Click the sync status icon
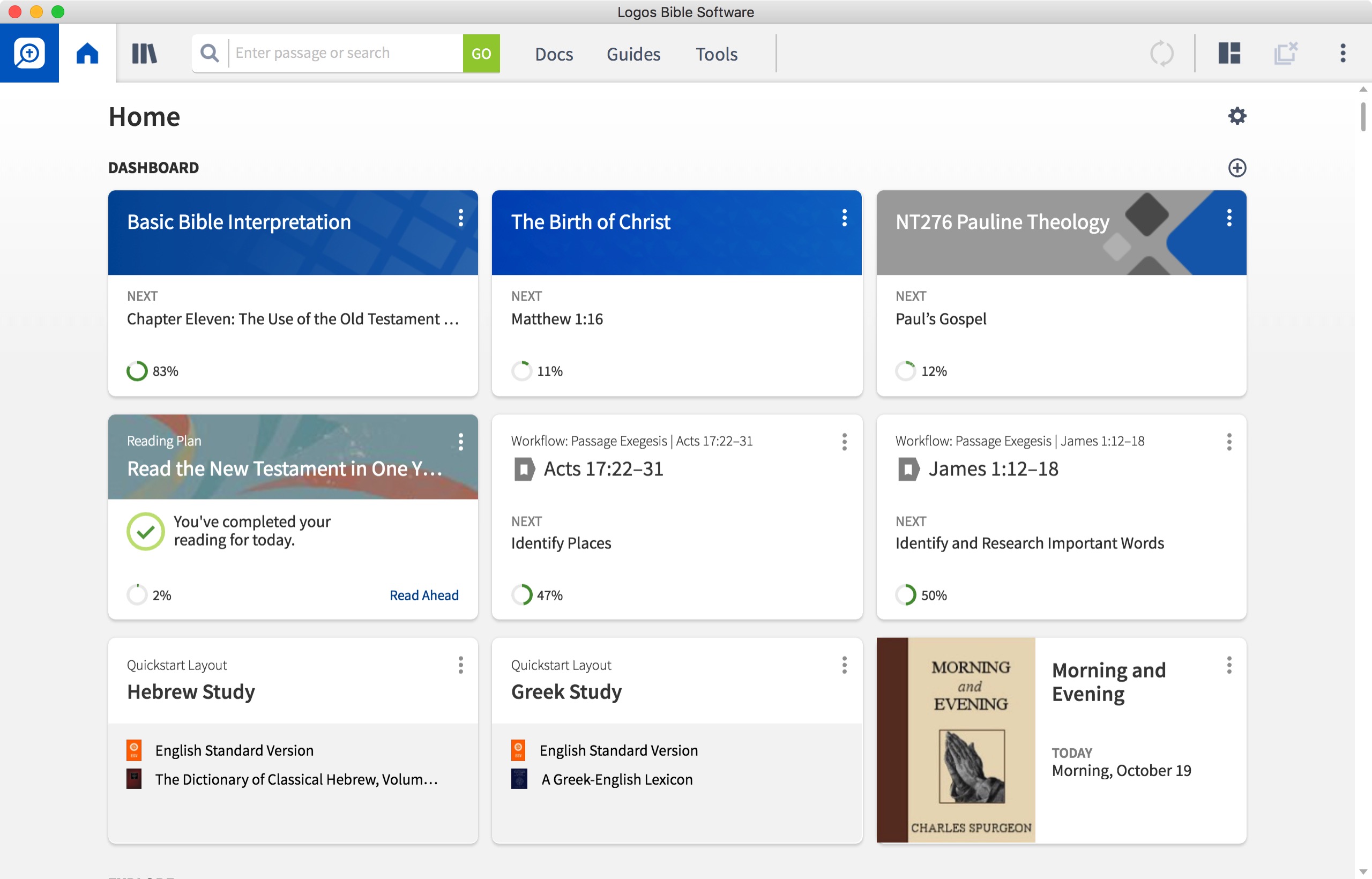Image resolution: width=1372 pixels, height=879 pixels. 1161,53
